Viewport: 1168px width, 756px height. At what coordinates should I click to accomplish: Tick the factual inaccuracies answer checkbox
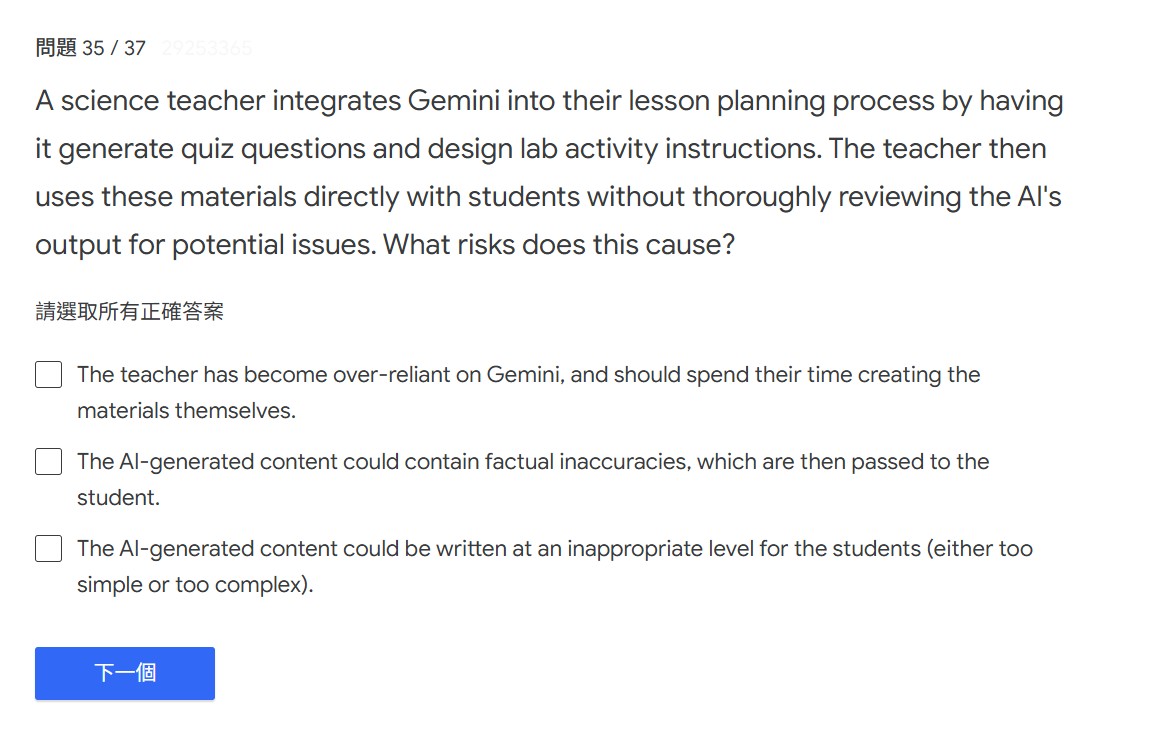point(49,462)
